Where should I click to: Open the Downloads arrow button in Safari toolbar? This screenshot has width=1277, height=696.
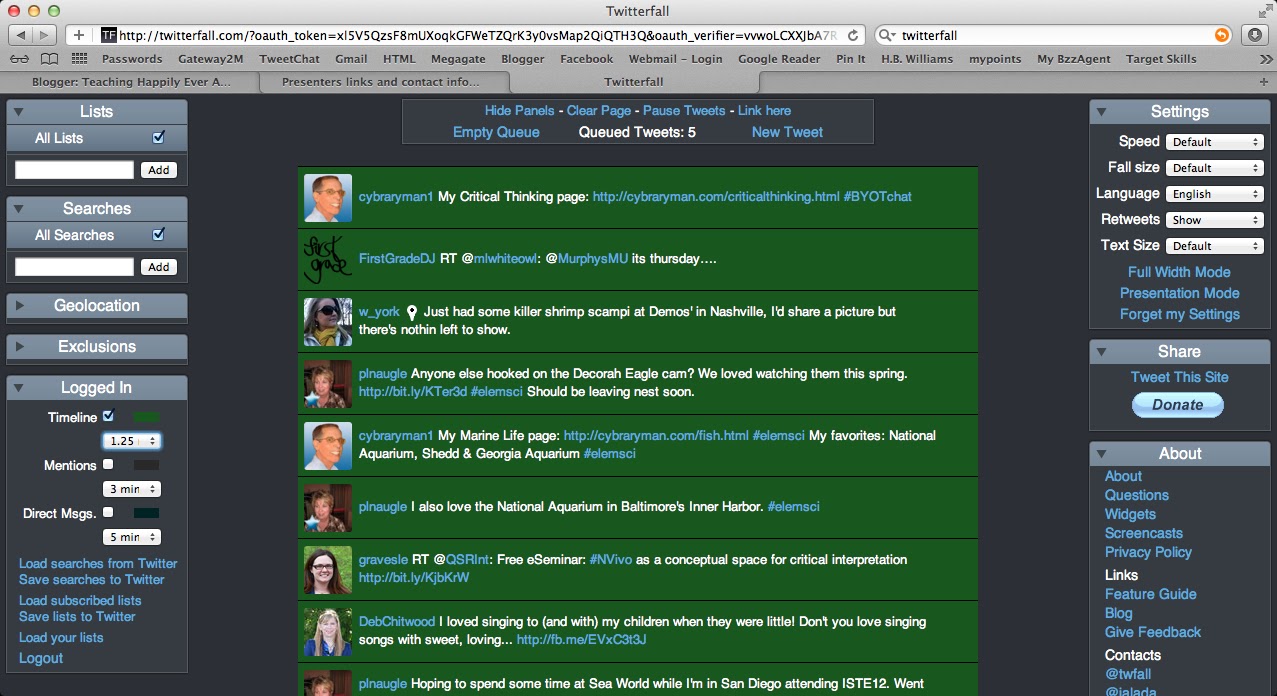click(1254, 35)
